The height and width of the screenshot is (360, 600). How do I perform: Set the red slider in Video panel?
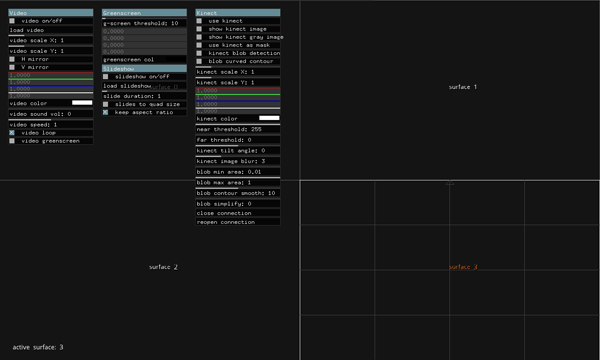click(51, 75)
